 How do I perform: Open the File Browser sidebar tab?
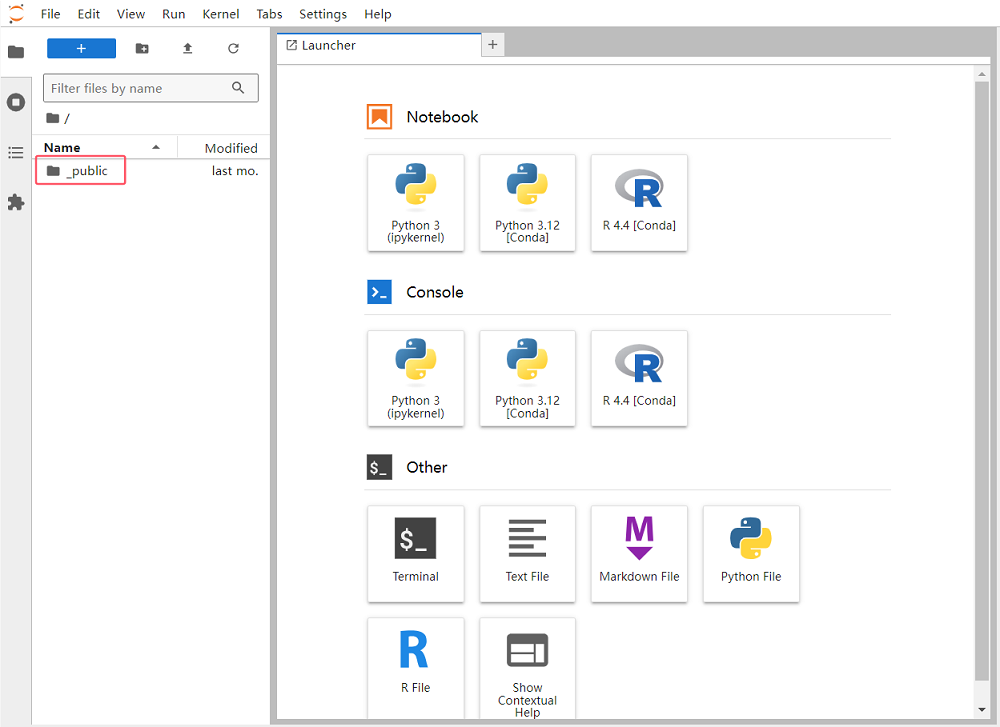point(16,52)
